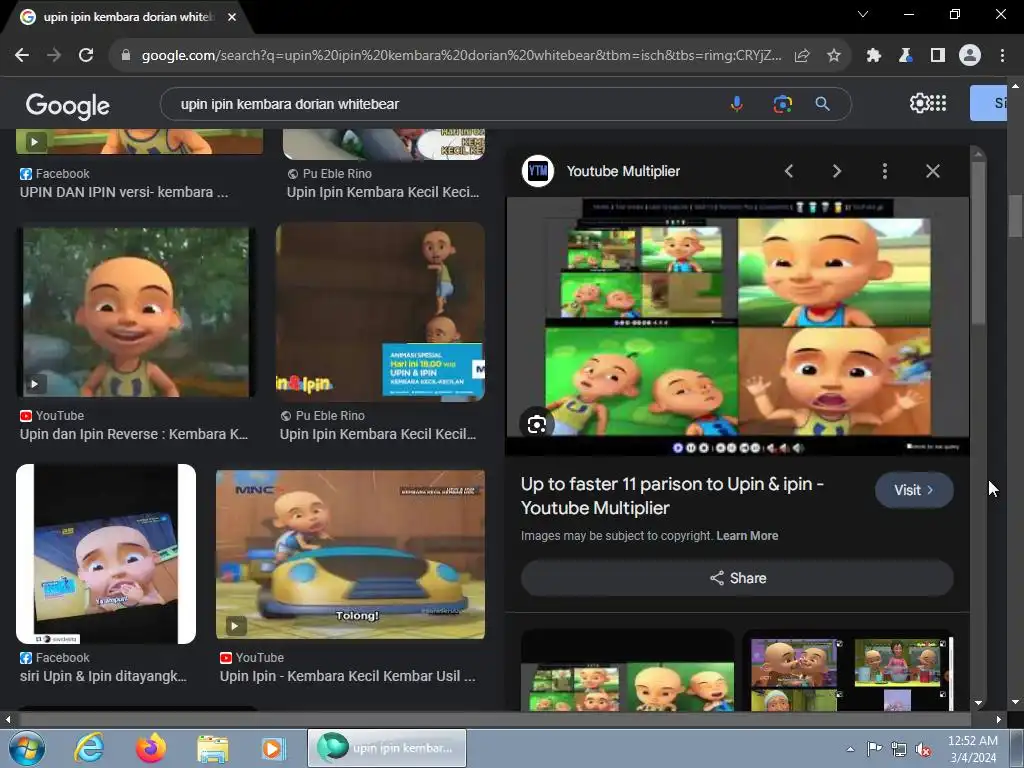Open the Chrome profile avatar
The width and height of the screenshot is (1024, 768).
coord(970,56)
